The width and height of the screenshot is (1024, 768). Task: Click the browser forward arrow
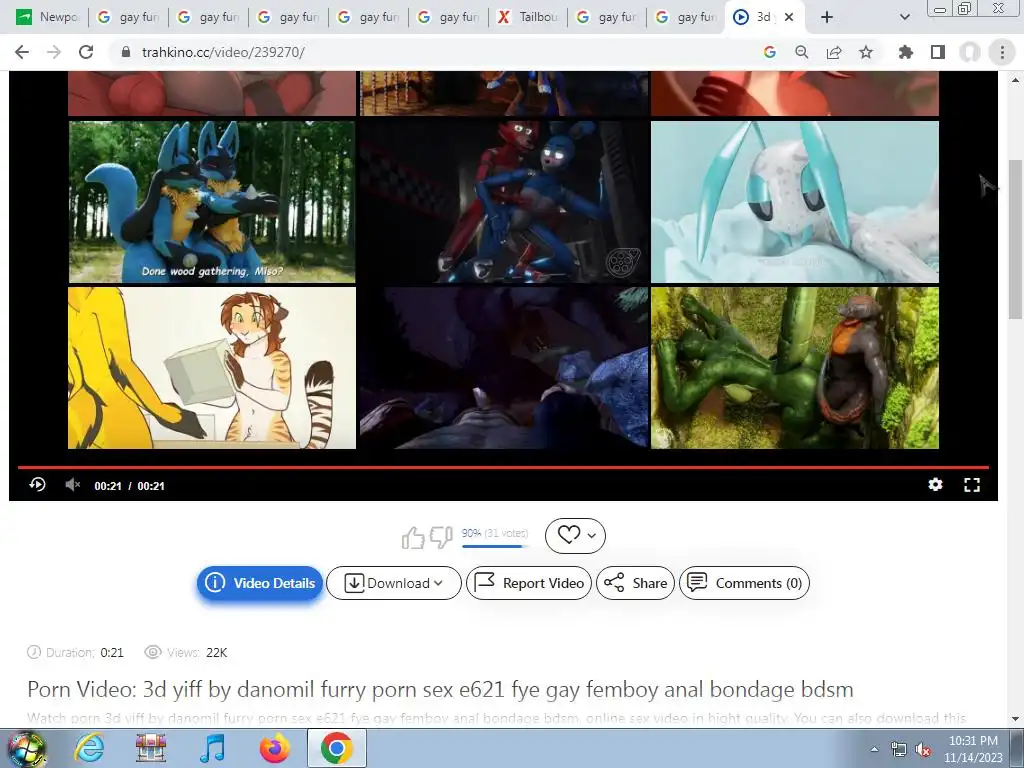(x=54, y=52)
